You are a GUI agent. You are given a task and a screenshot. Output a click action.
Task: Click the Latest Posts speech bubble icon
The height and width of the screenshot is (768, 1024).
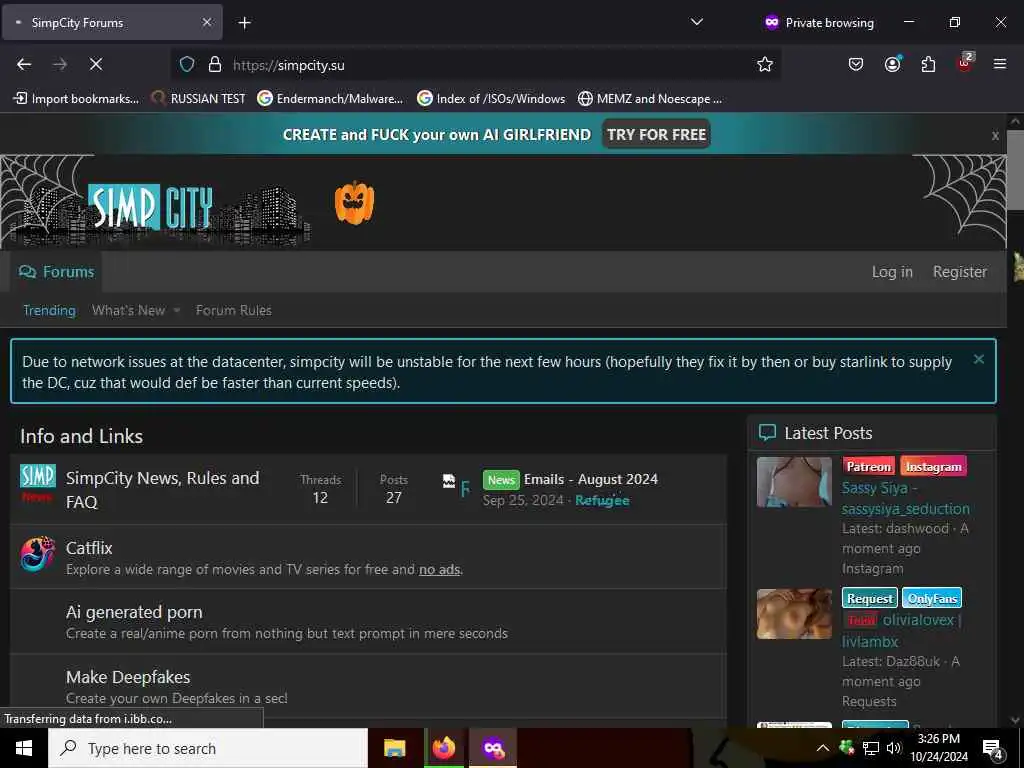(x=767, y=432)
